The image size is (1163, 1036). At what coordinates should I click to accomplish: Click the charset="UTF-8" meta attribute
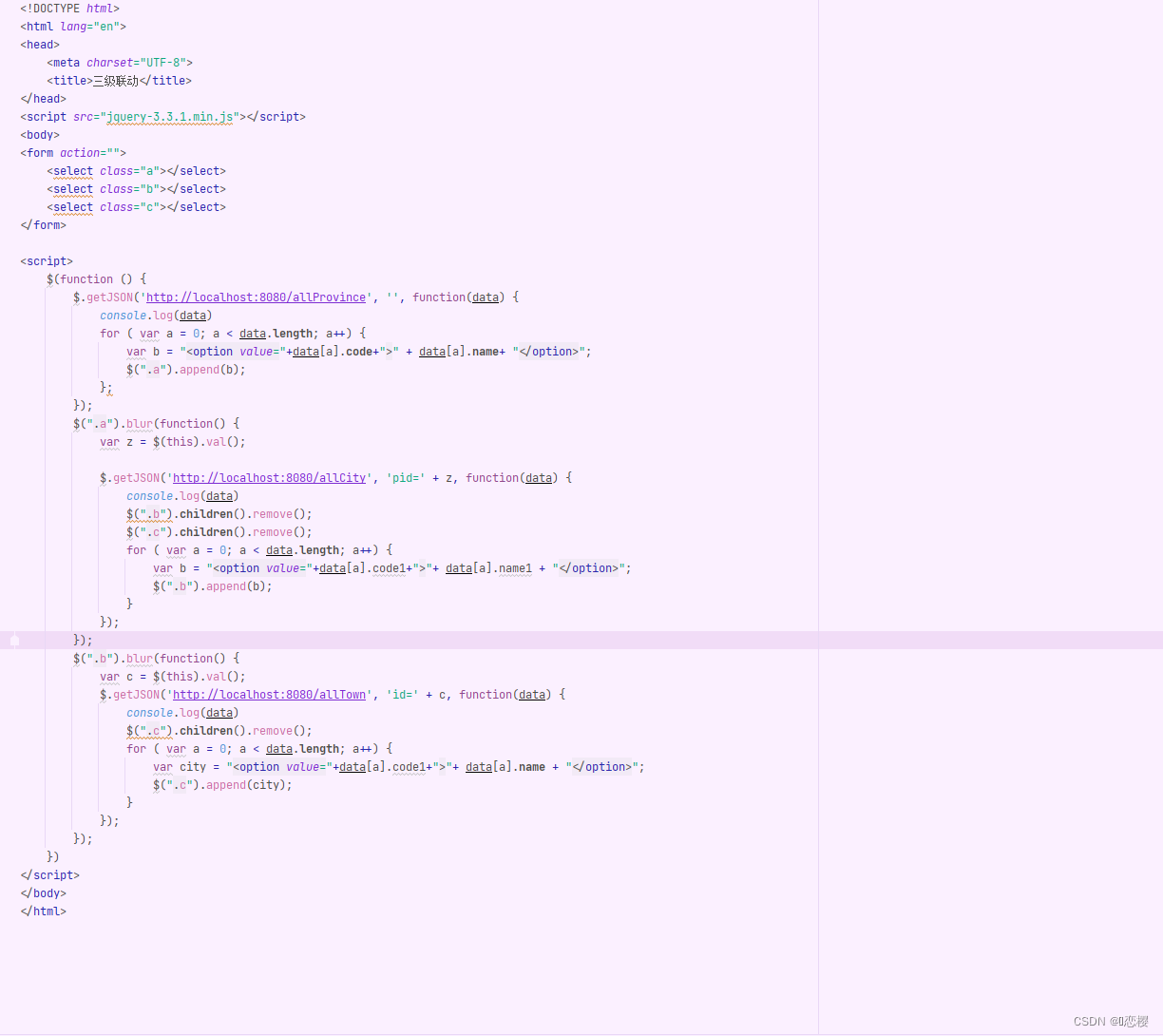136,63
